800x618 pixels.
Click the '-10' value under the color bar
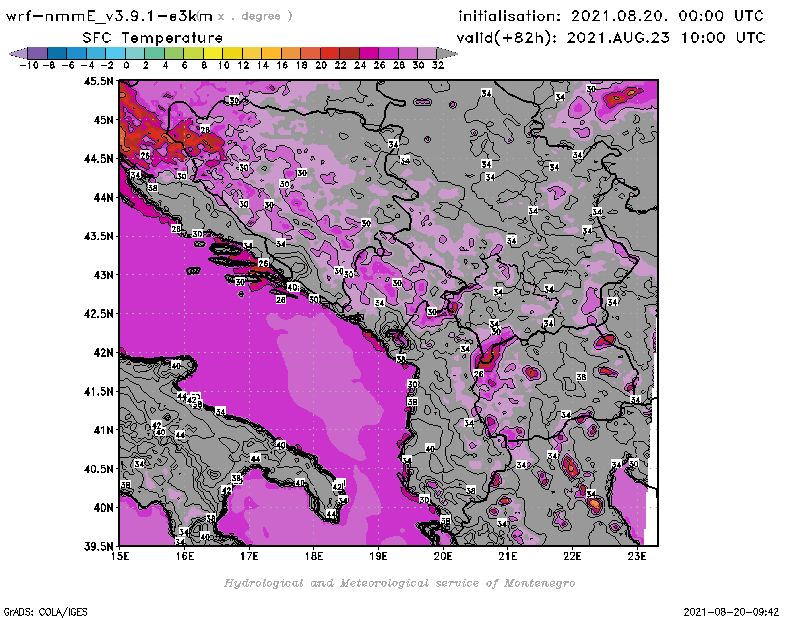29,65
